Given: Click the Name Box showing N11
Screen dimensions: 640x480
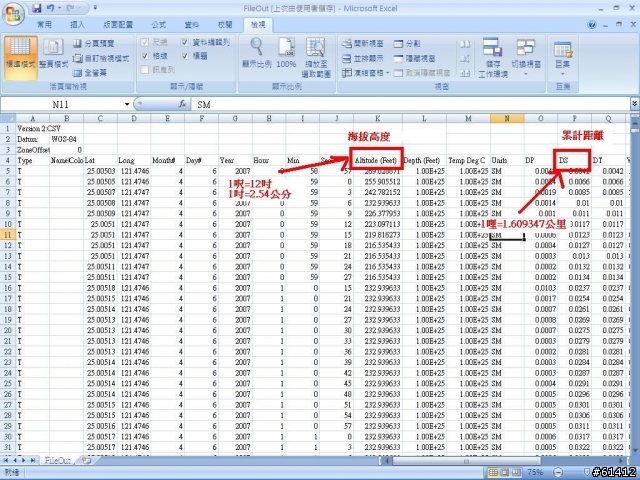Looking at the screenshot, I should point(61,104).
